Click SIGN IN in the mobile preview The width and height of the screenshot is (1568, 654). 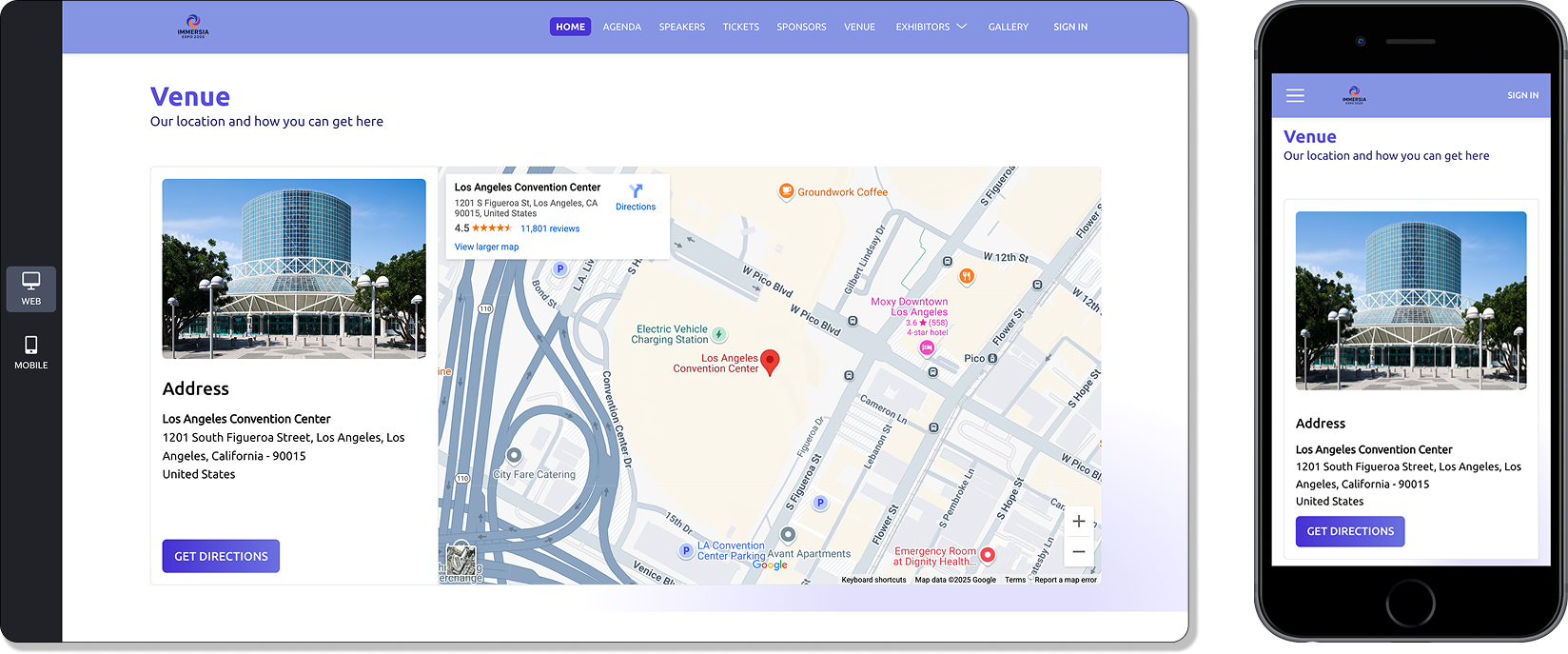pos(1522,95)
